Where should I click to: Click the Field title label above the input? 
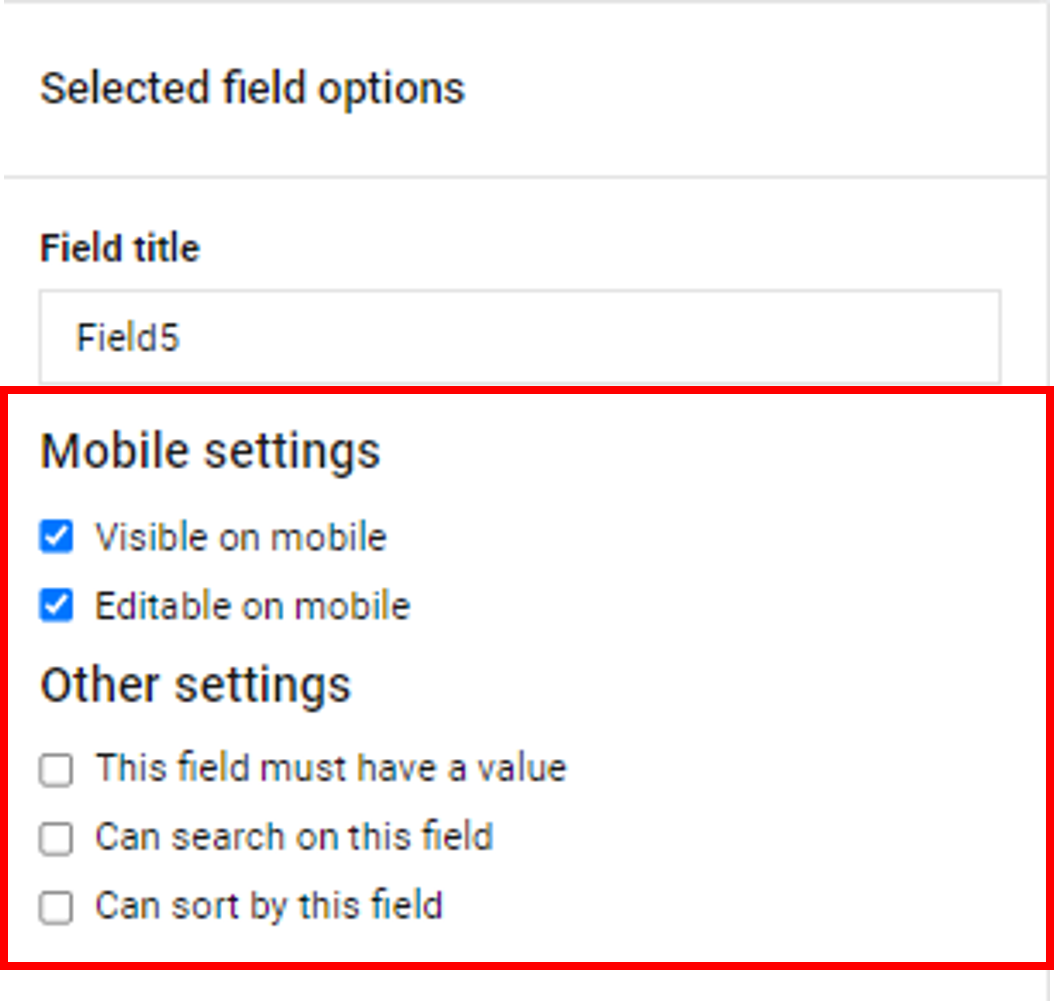point(120,248)
